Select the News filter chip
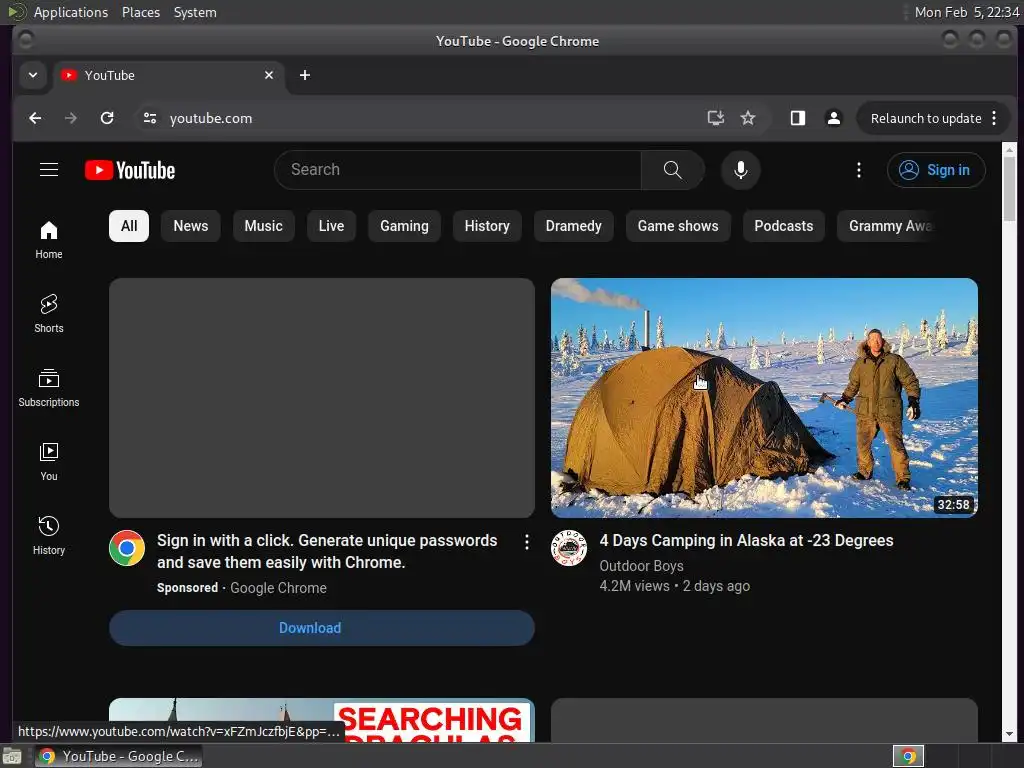The height and width of the screenshot is (768, 1024). pos(191,226)
